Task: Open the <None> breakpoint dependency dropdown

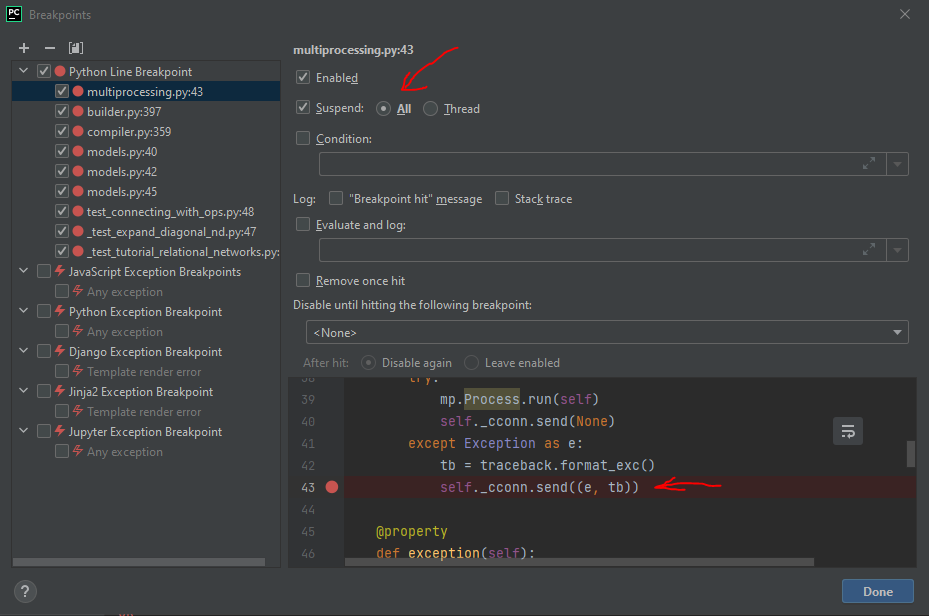Action: (x=607, y=332)
